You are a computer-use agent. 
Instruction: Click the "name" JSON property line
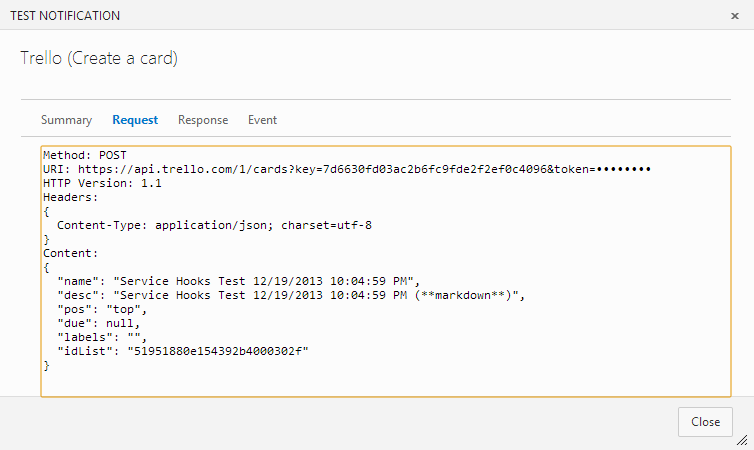[x=236, y=282]
